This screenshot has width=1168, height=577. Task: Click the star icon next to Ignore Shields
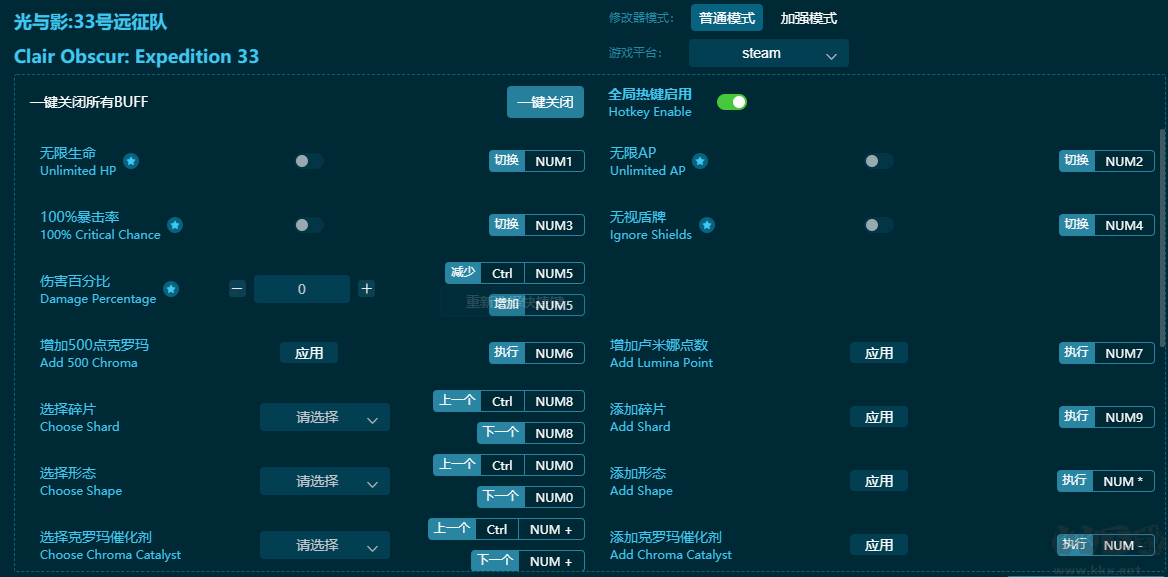(707, 225)
